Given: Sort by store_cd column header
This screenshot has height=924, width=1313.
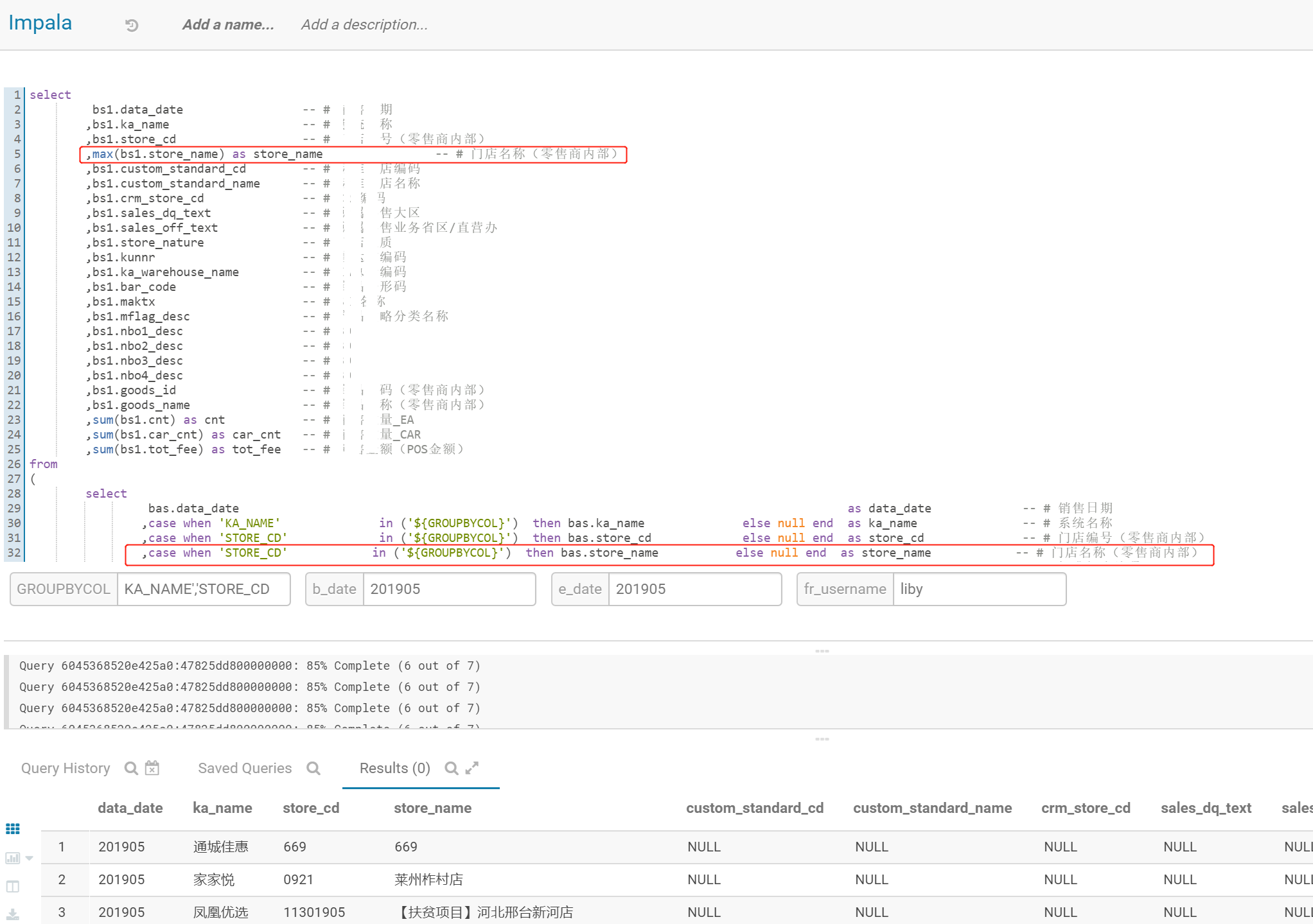Looking at the screenshot, I should [x=311, y=808].
